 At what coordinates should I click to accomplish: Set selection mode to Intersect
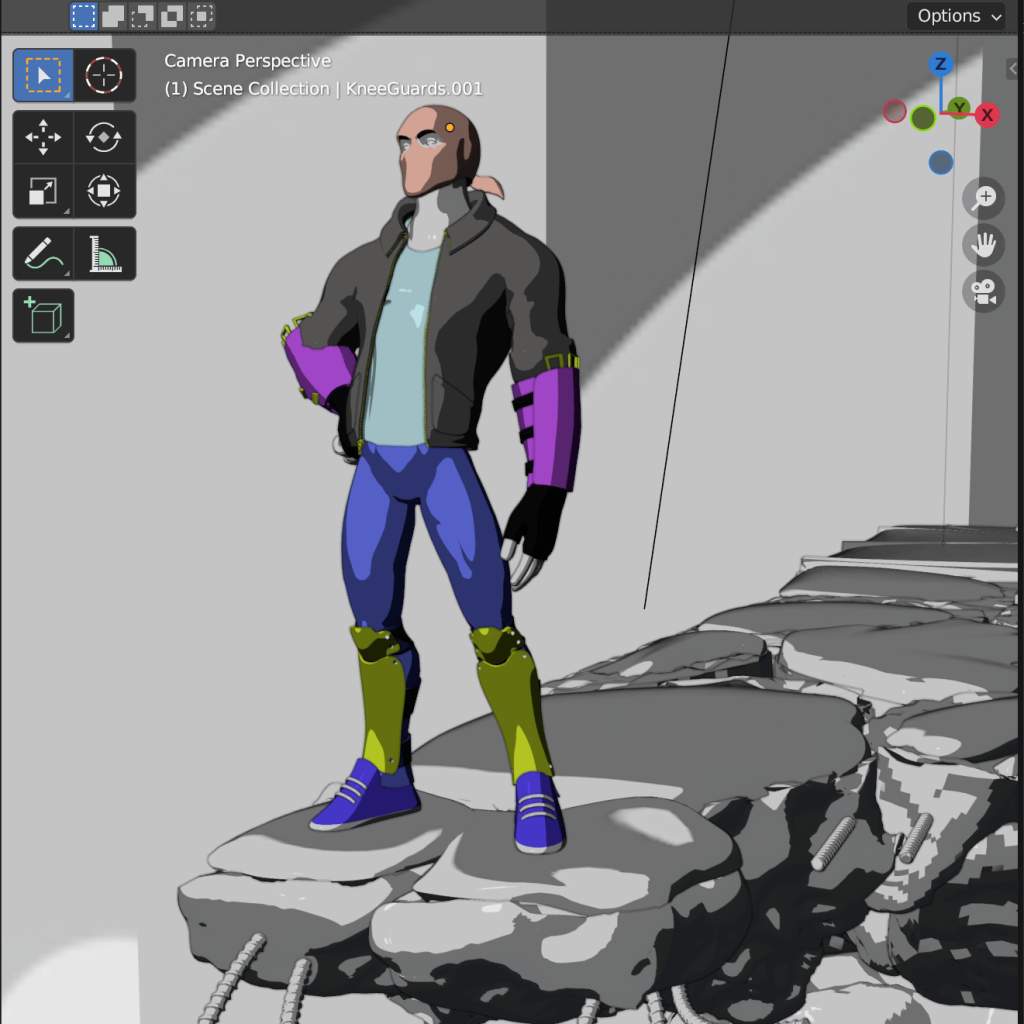pyautogui.click(x=201, y=16)
